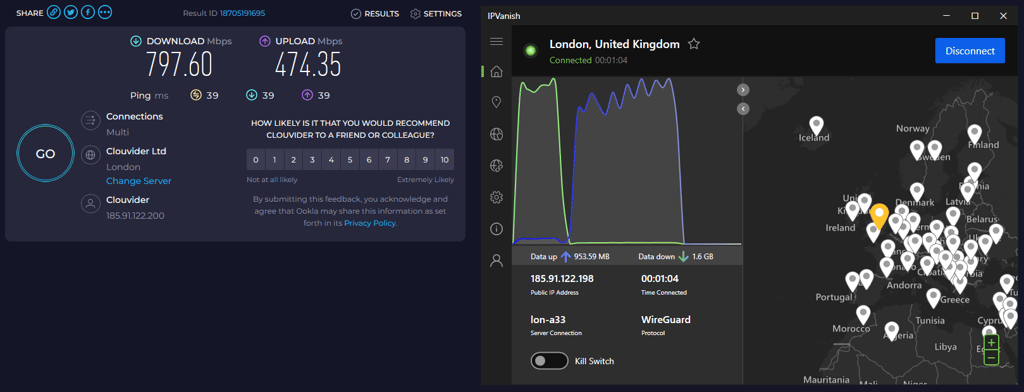Click the idle ping icon
The height and width of the screenshot is (392, 1024).
pyautogui.click(x=195, y=95)
